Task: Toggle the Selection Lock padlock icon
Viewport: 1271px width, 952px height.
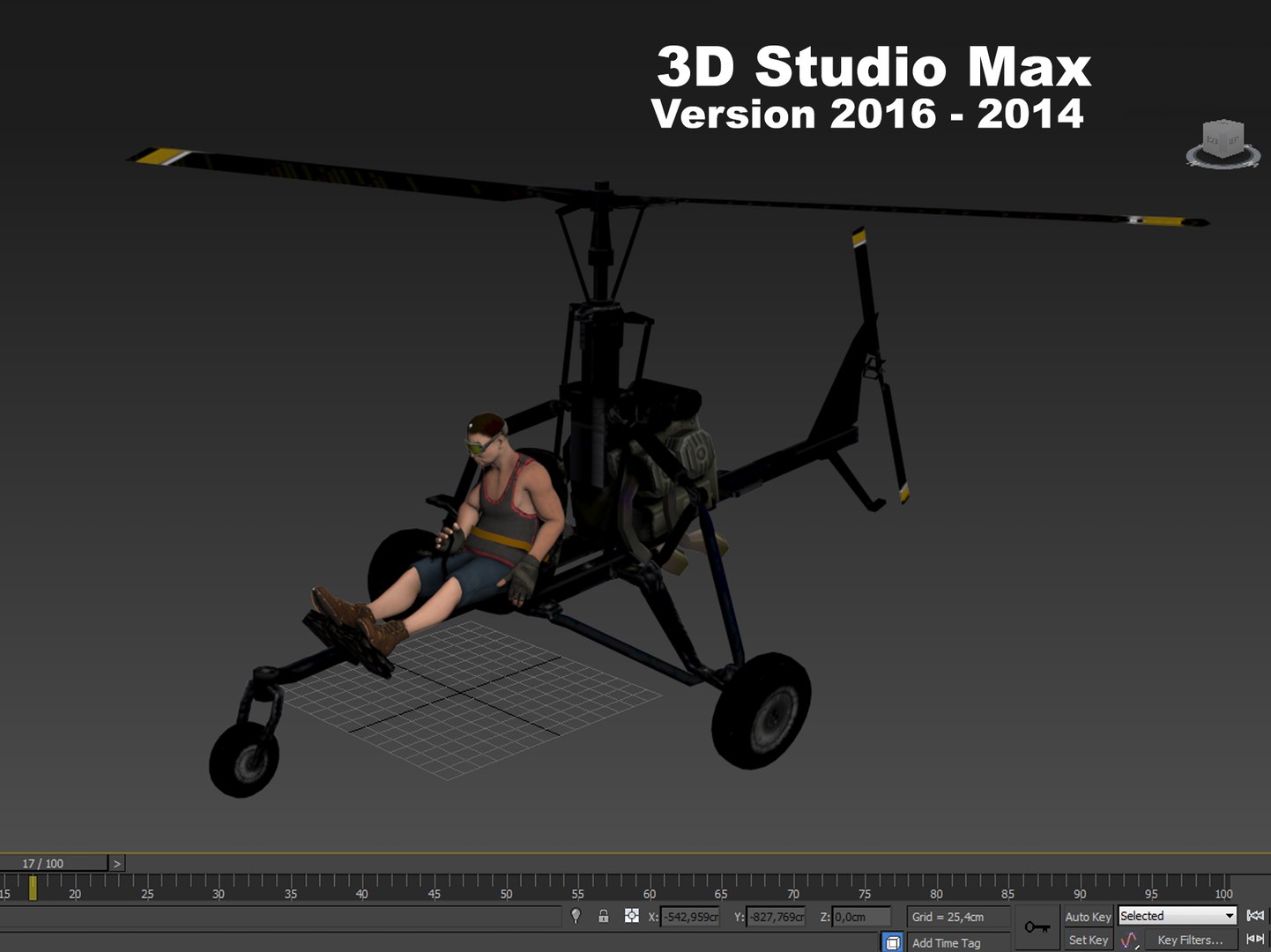Action: click(x=604, y=916)
